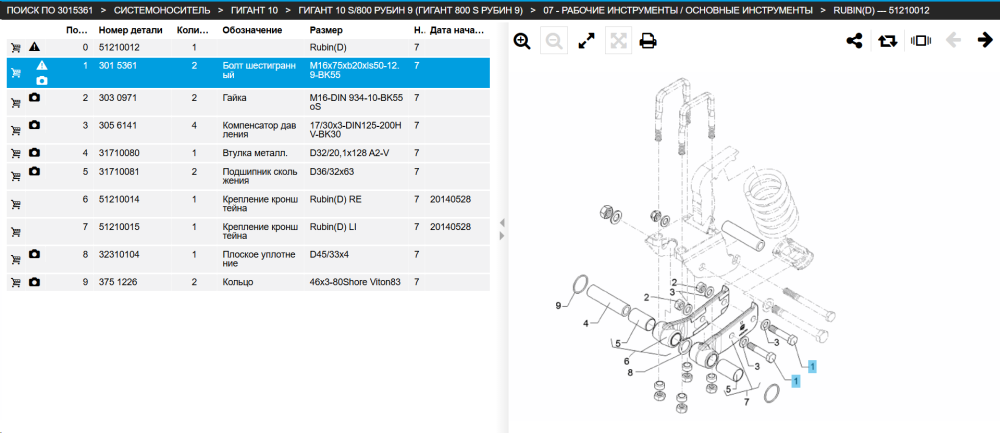Image resolution: width=1000 pixels, height=433 pixels.
Task: Open the warning icon on row 51210012
Action: 34,47
